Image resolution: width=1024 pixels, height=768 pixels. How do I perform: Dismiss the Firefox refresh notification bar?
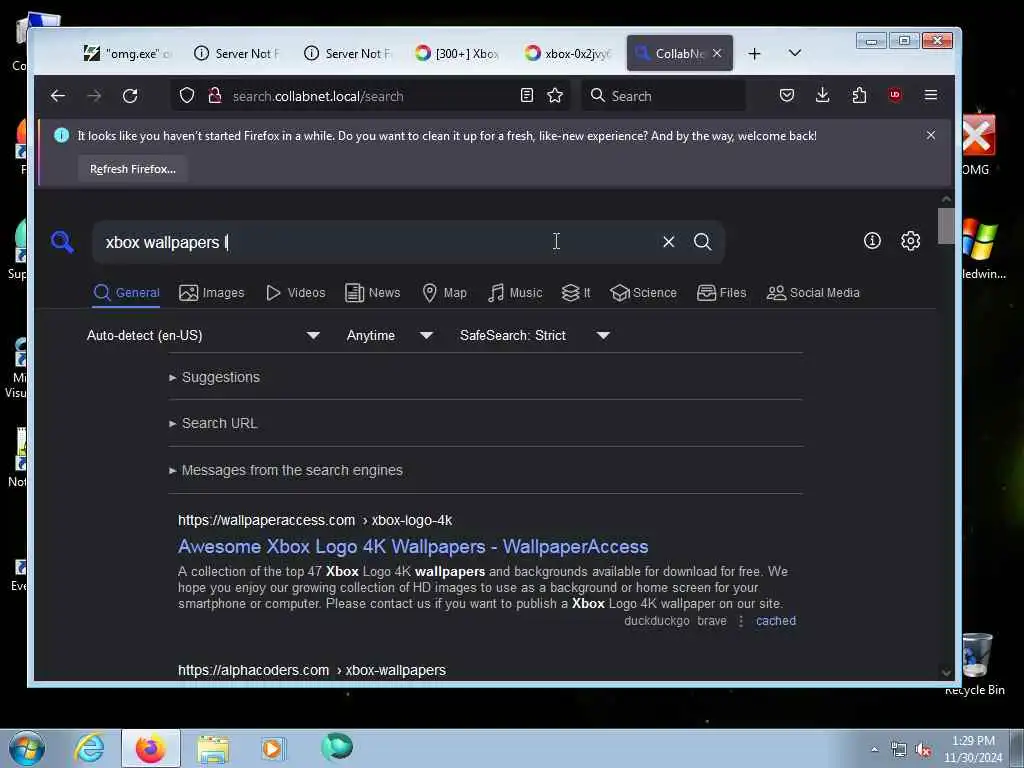point(931,135)
